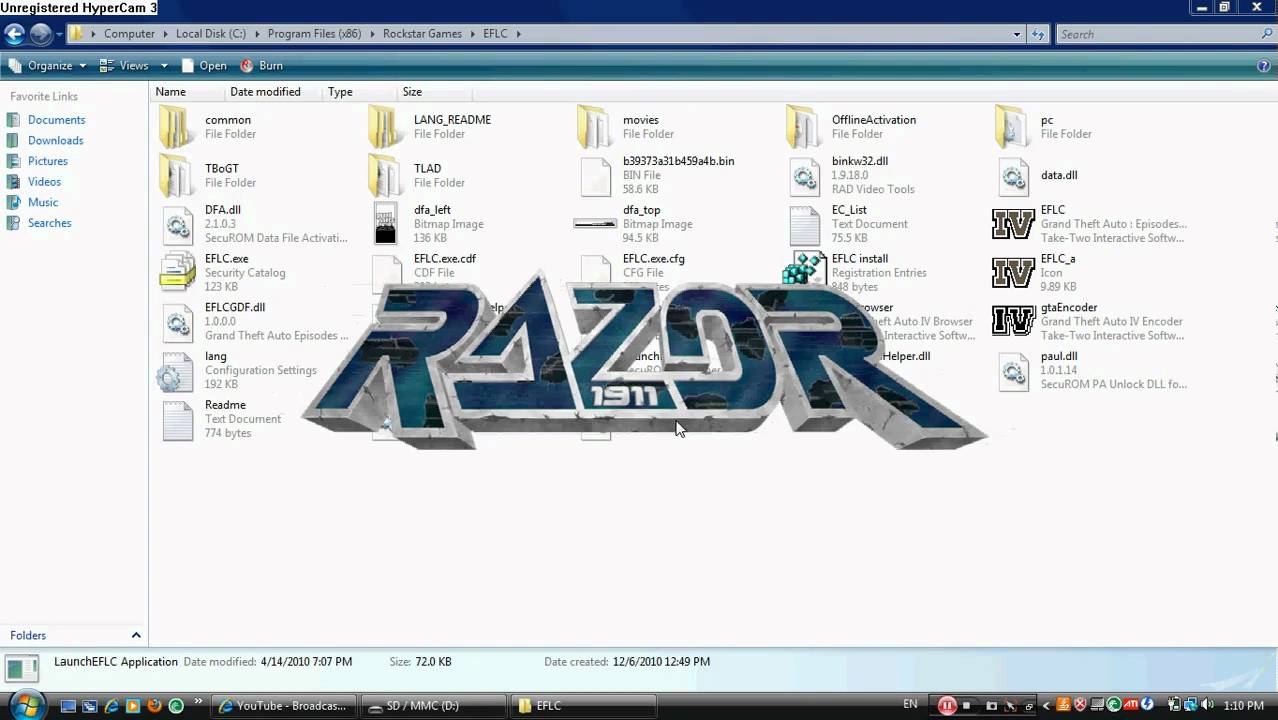Select the LANG_README folder
The height and width of the screenshot is (720, 1278).
pyautogui.click(x=429, y=127)
